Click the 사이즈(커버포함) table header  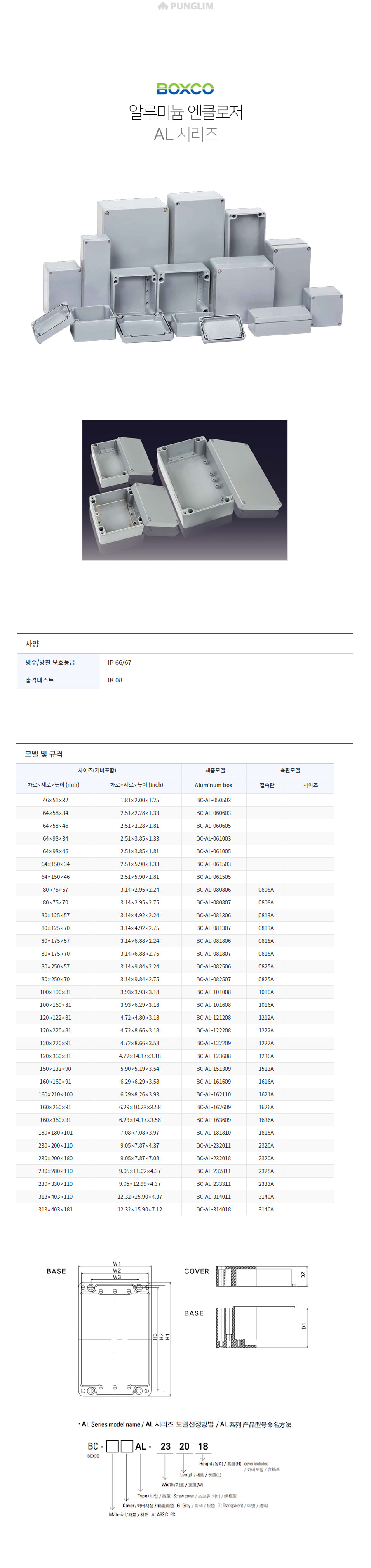[97, 770]
